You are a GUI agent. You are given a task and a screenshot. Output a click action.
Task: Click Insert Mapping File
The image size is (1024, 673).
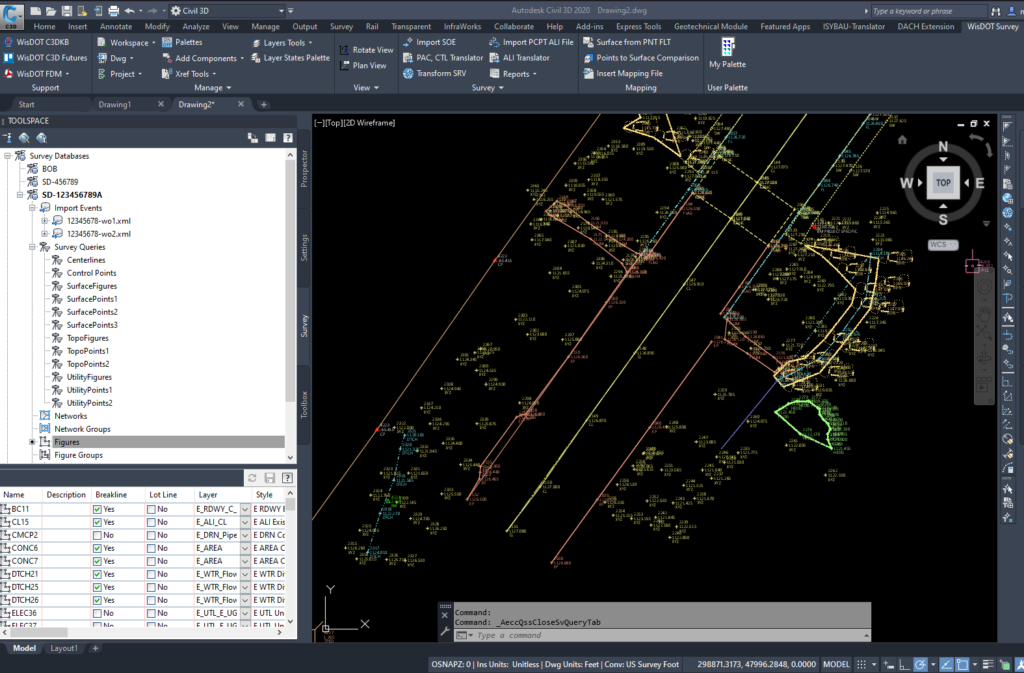point(622,73)
